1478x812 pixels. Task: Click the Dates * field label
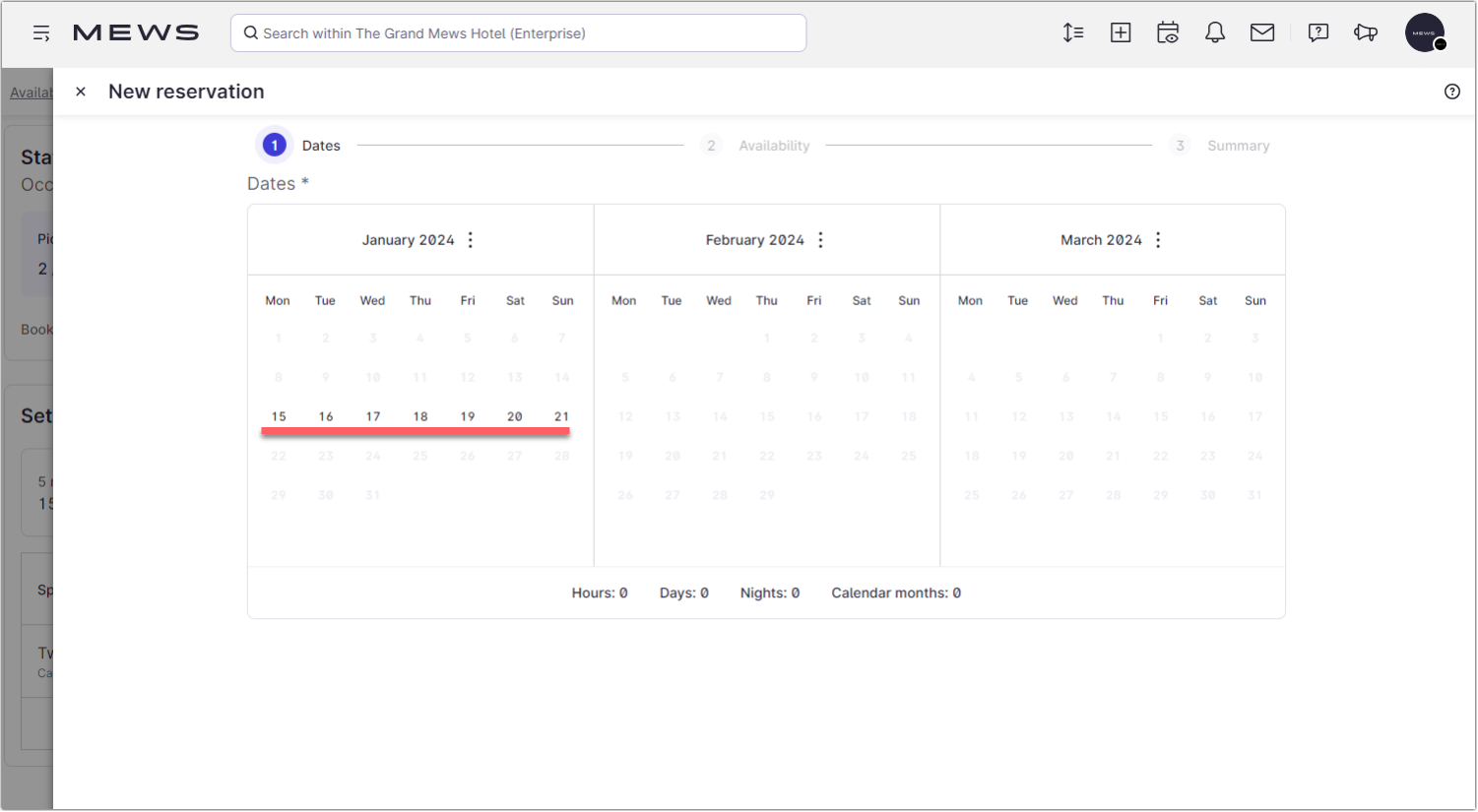pyautogui.click(x=278, y=184)
